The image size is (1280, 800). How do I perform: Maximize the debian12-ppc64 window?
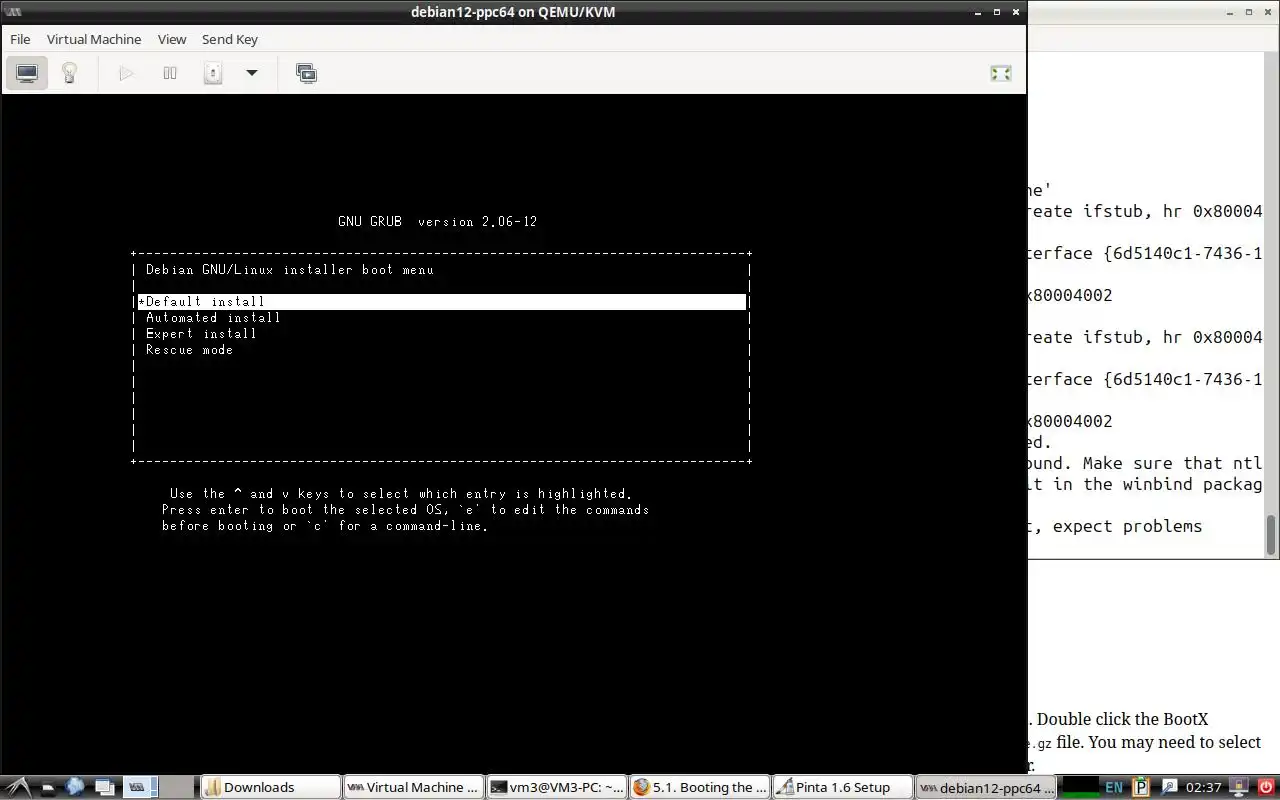click(997, 12)
